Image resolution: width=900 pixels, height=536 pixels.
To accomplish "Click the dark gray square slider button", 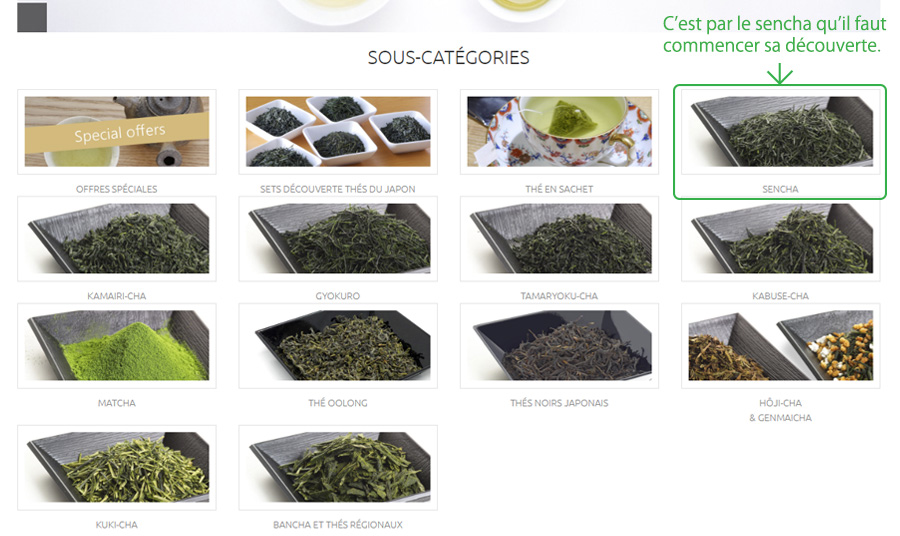I will click(32, 17).
